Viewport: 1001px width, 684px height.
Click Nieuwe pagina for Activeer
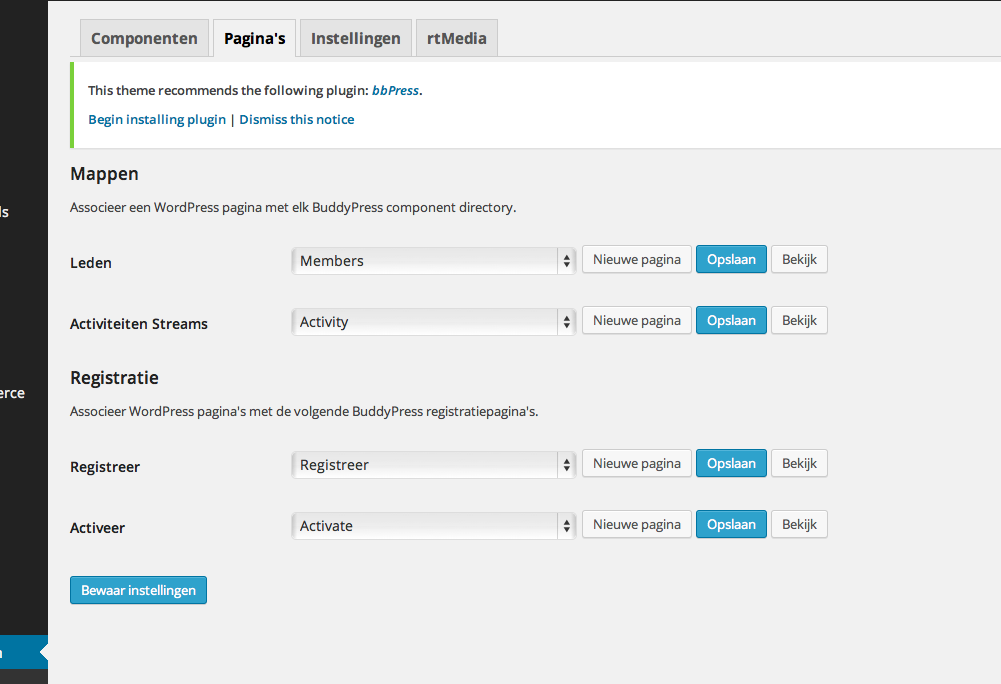636,525
